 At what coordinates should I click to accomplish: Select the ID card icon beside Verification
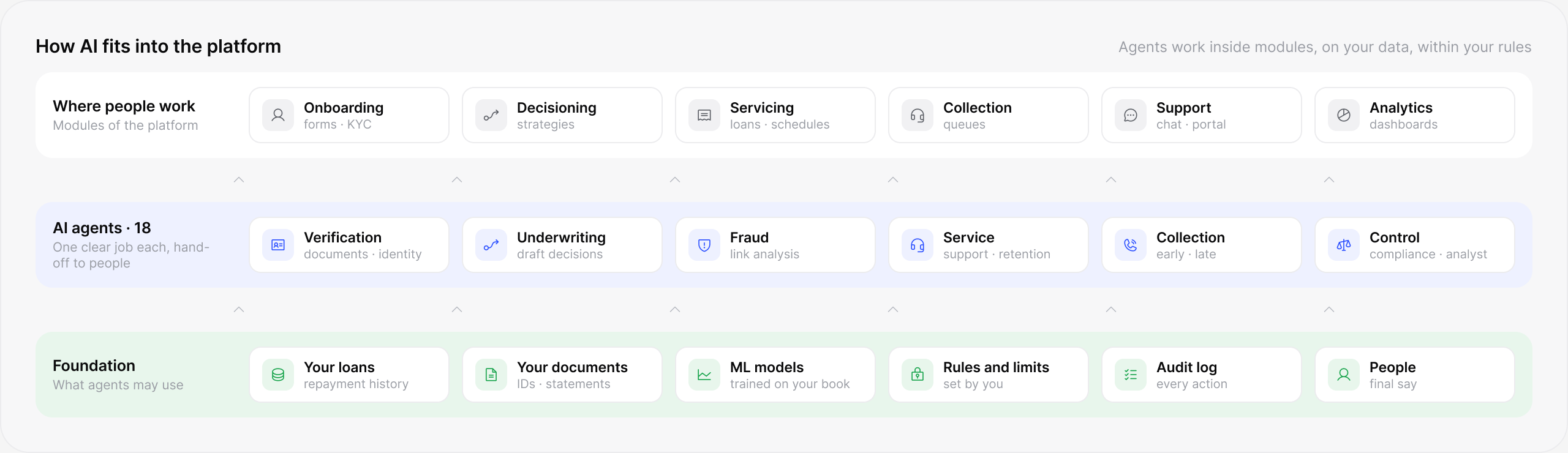click(x=278, y=245)
